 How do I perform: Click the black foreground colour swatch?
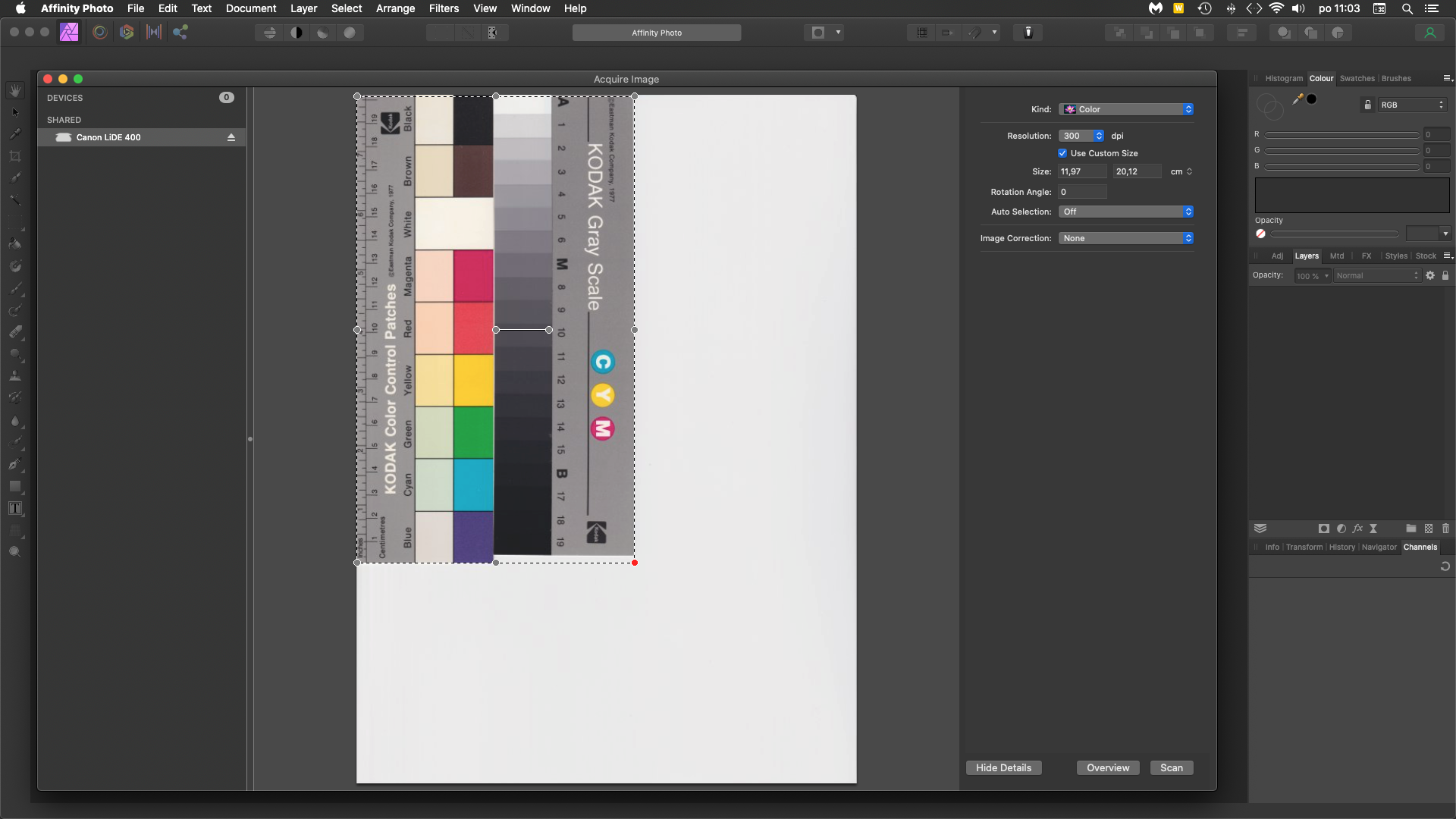[x=1312, y=99]
